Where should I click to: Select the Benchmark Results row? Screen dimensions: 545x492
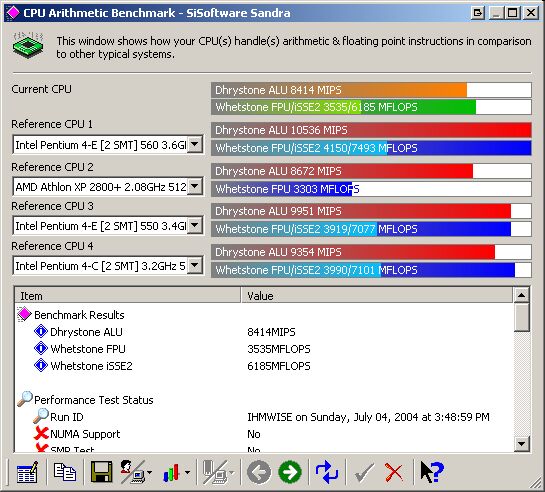264,314
